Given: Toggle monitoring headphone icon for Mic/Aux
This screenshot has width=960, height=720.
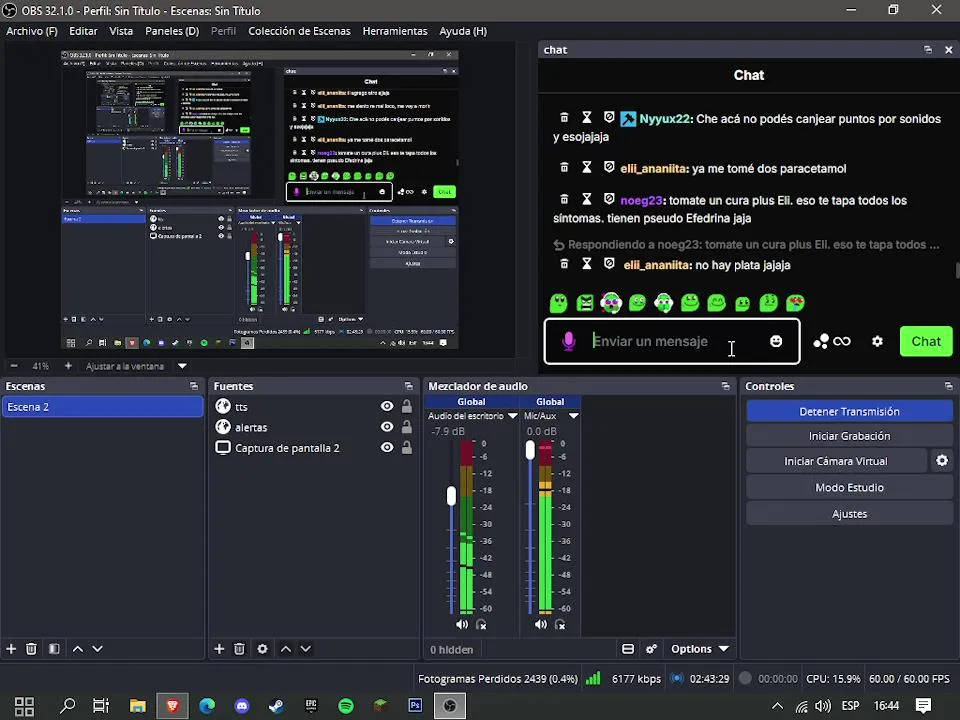Looking at the screenshot, I should pos(560,624).
